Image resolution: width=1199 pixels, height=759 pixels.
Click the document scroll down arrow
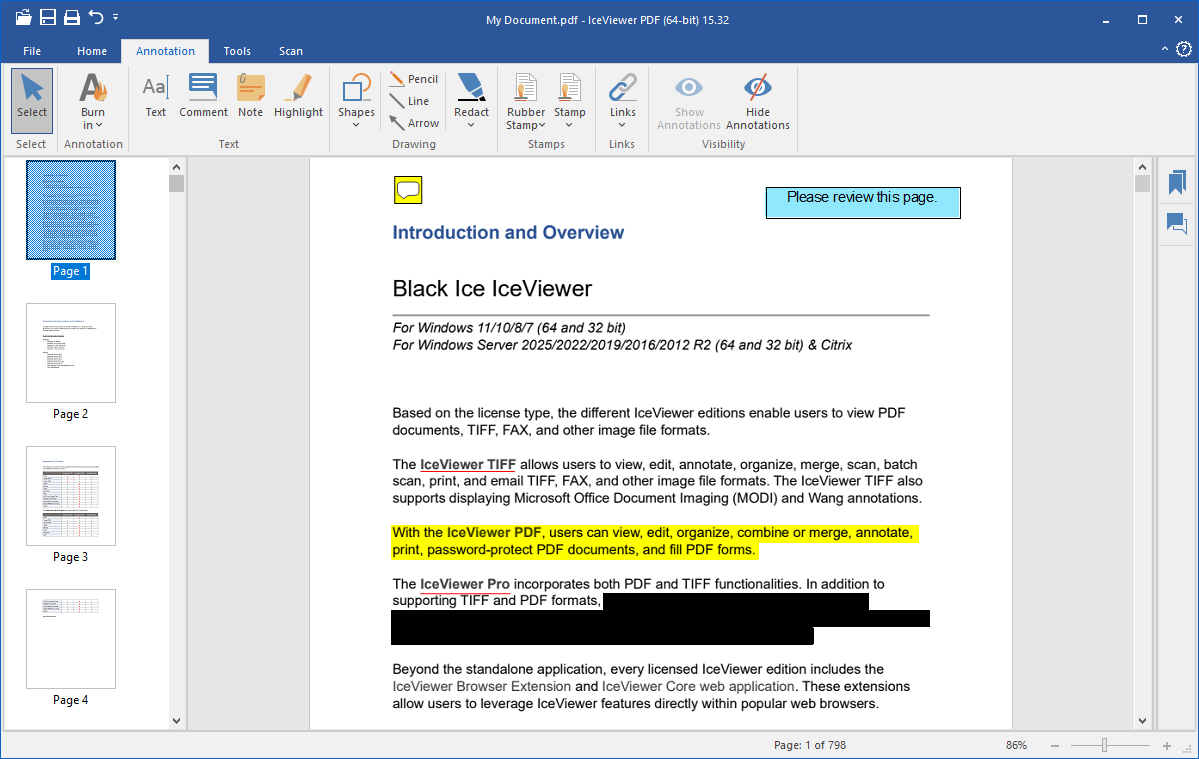pyautogui.click(x=1142, y=720)
